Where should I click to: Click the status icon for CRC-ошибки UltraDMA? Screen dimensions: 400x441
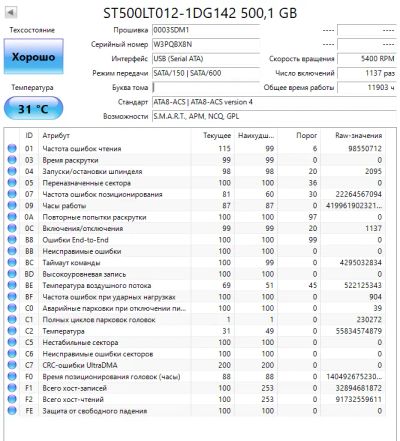coord(12,365)
